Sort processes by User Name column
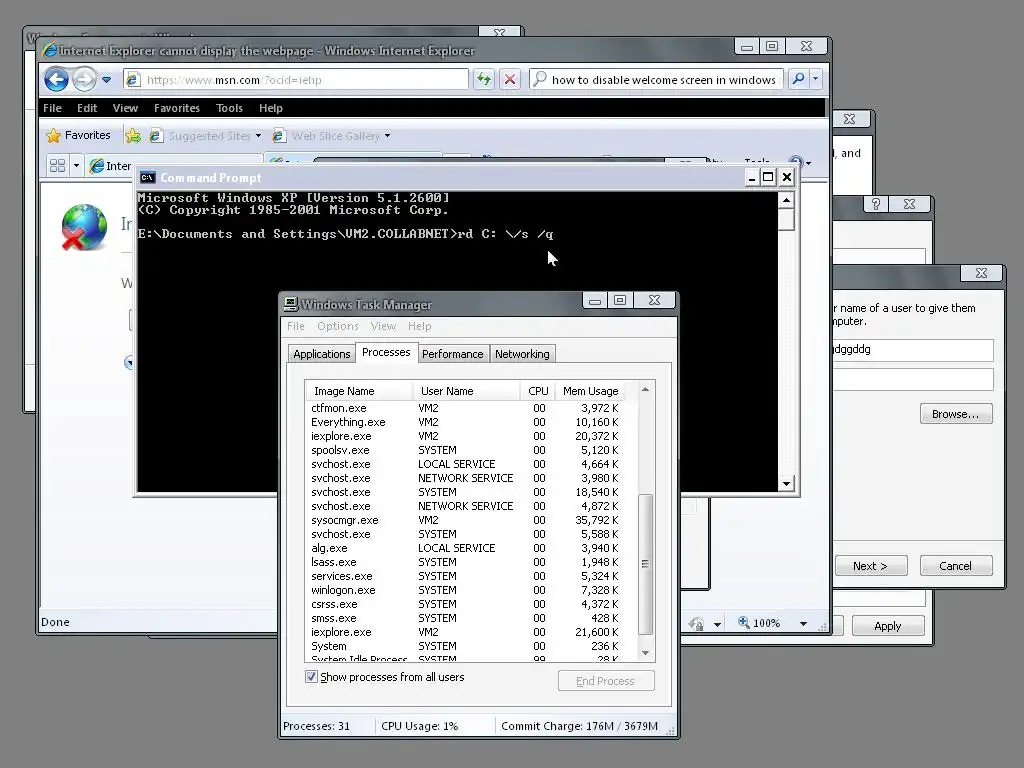1024x768 pixels. (466, 391)
